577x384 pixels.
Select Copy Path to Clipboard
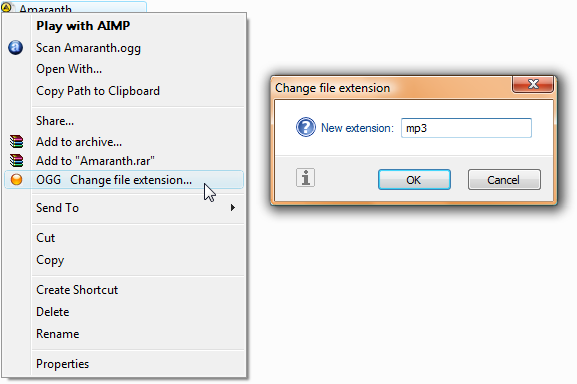[x=98, y=91]
